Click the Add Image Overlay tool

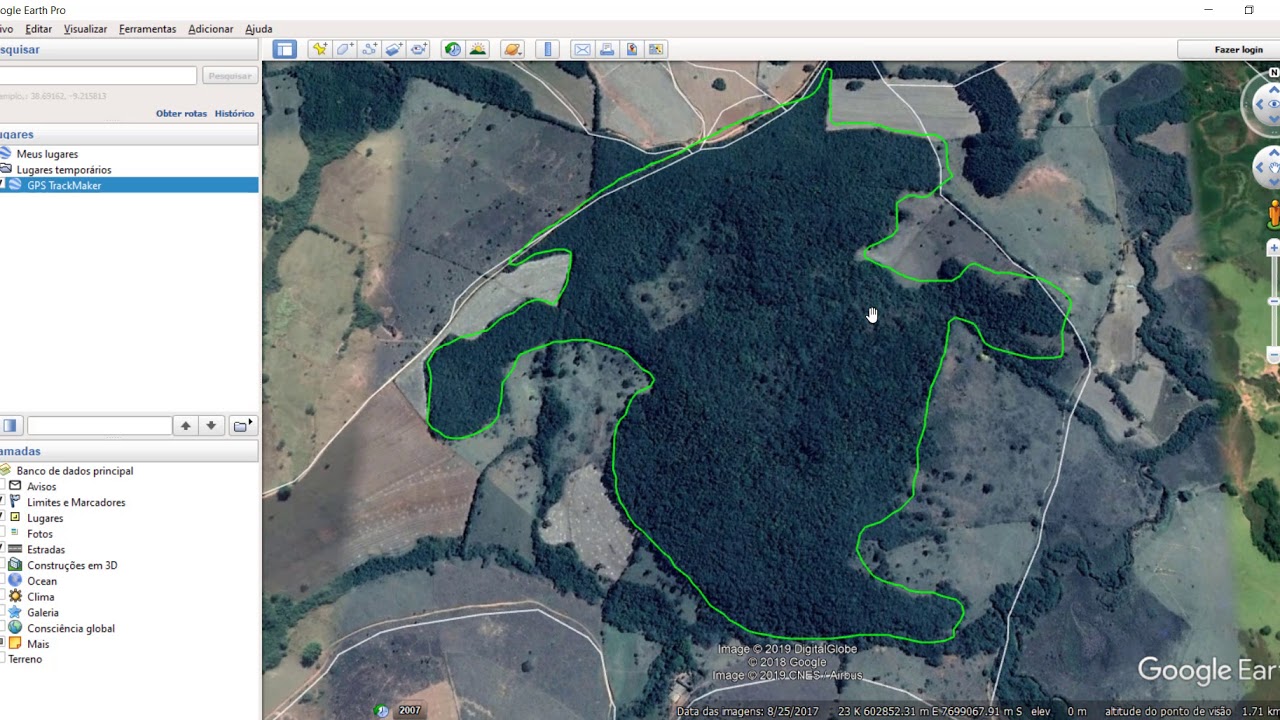coord(394,49)
